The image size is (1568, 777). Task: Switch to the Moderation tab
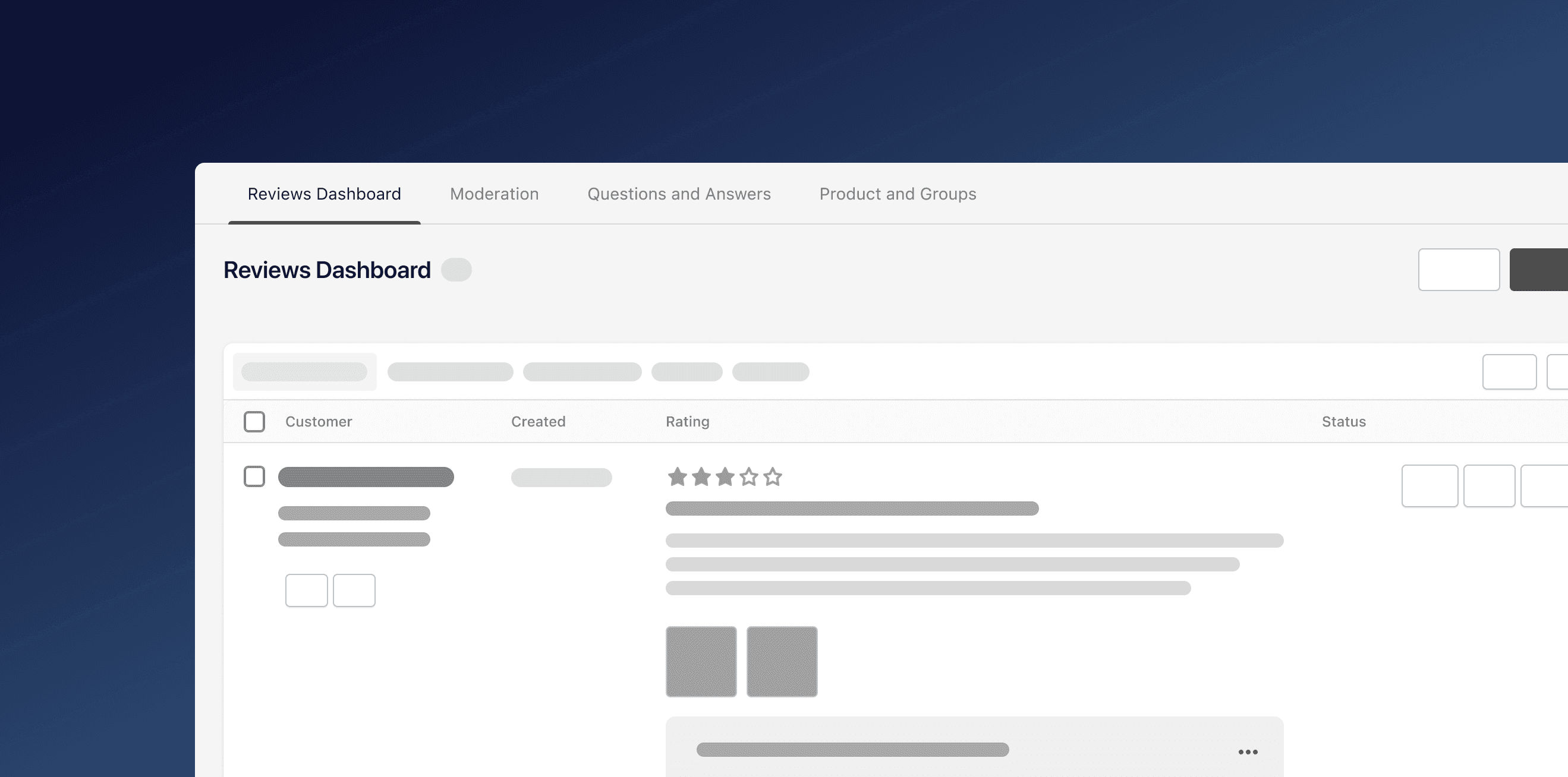tap(494, 194)
